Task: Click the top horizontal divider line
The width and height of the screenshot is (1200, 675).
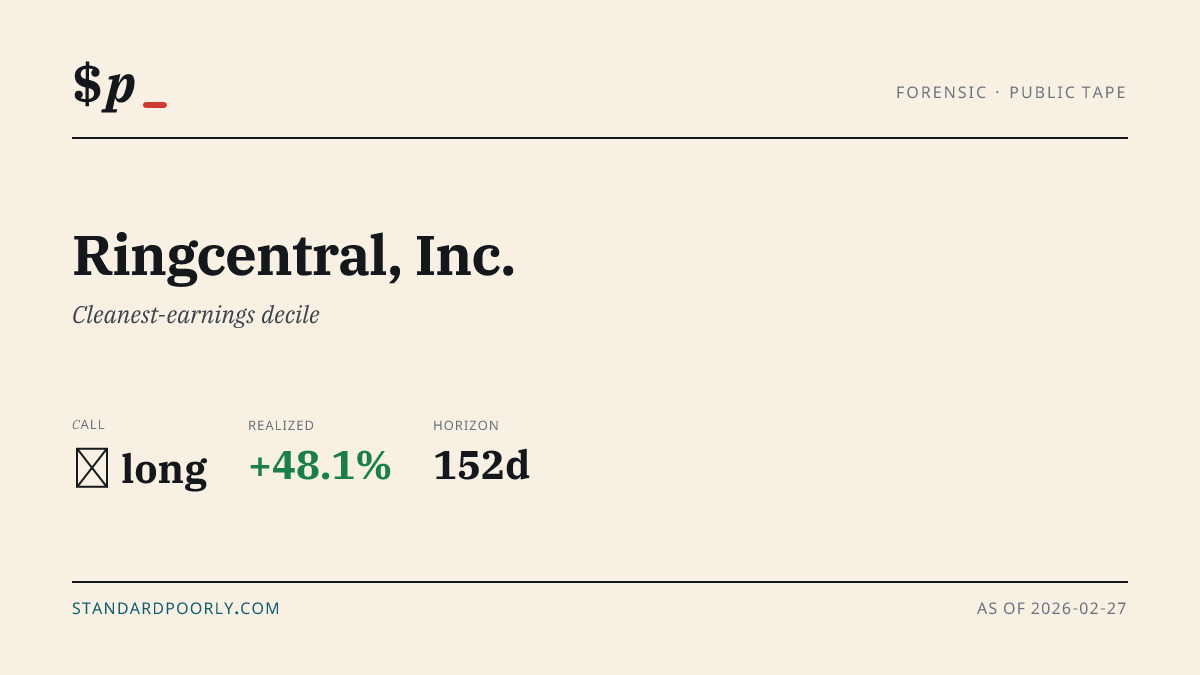Action: coord(600,138)
